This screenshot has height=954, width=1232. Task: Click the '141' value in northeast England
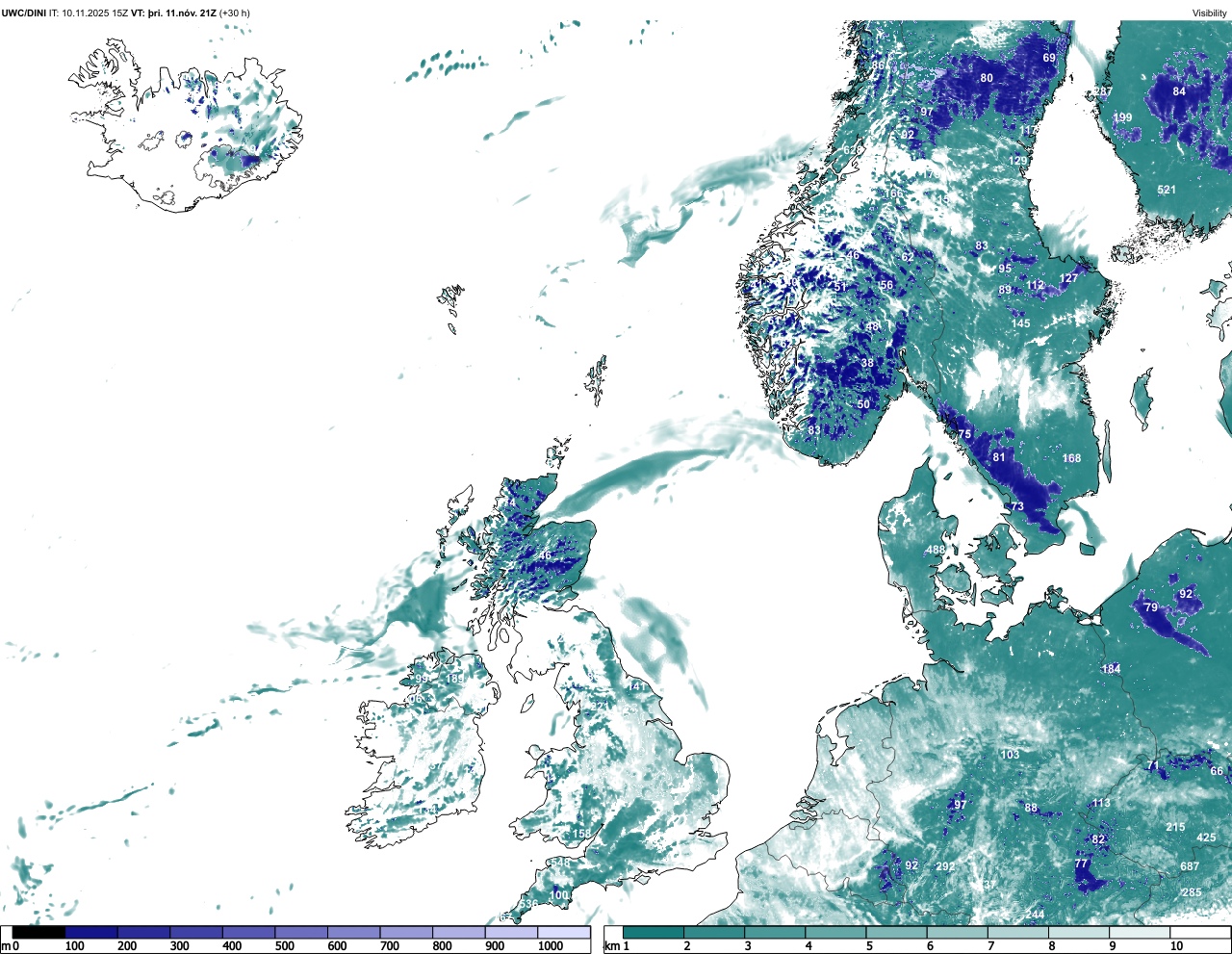(636, 686)
